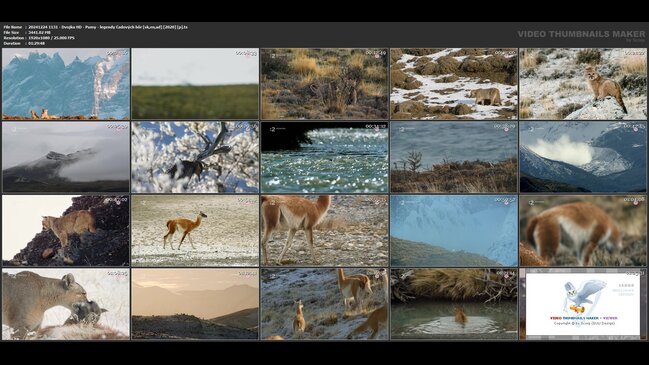Click the owl logo in the last thumbnail
This screenshot has height=365, width=649.
click(584, 297)
